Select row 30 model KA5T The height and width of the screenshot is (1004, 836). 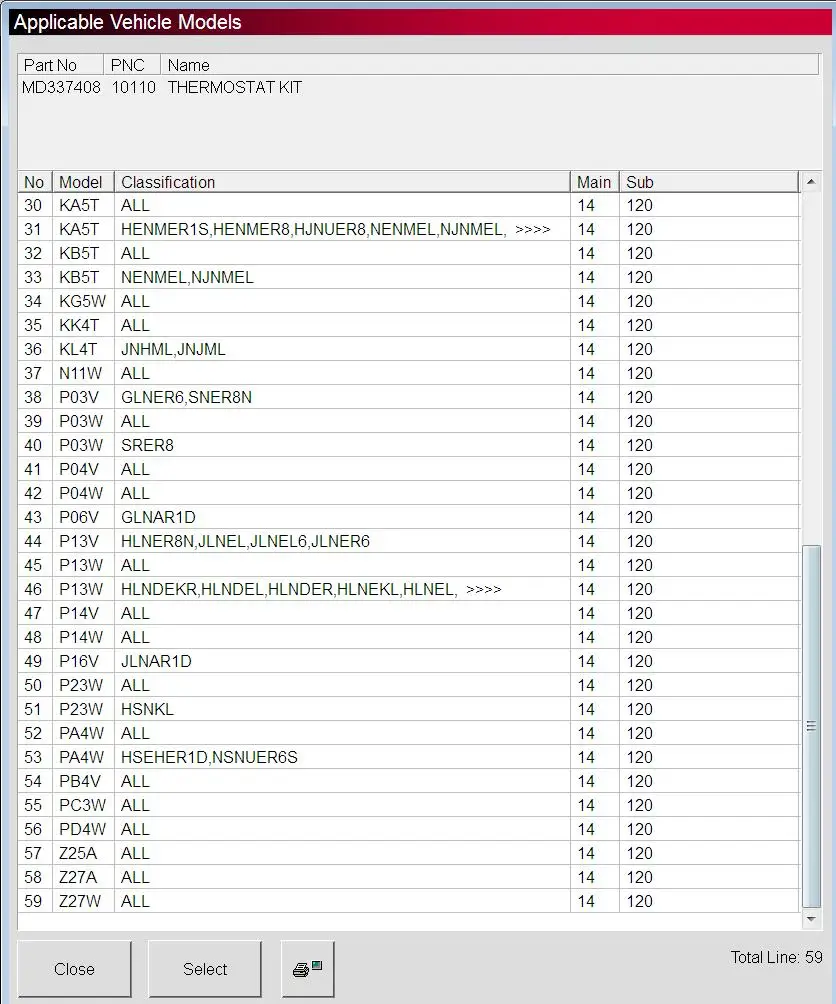coord(409,206)
